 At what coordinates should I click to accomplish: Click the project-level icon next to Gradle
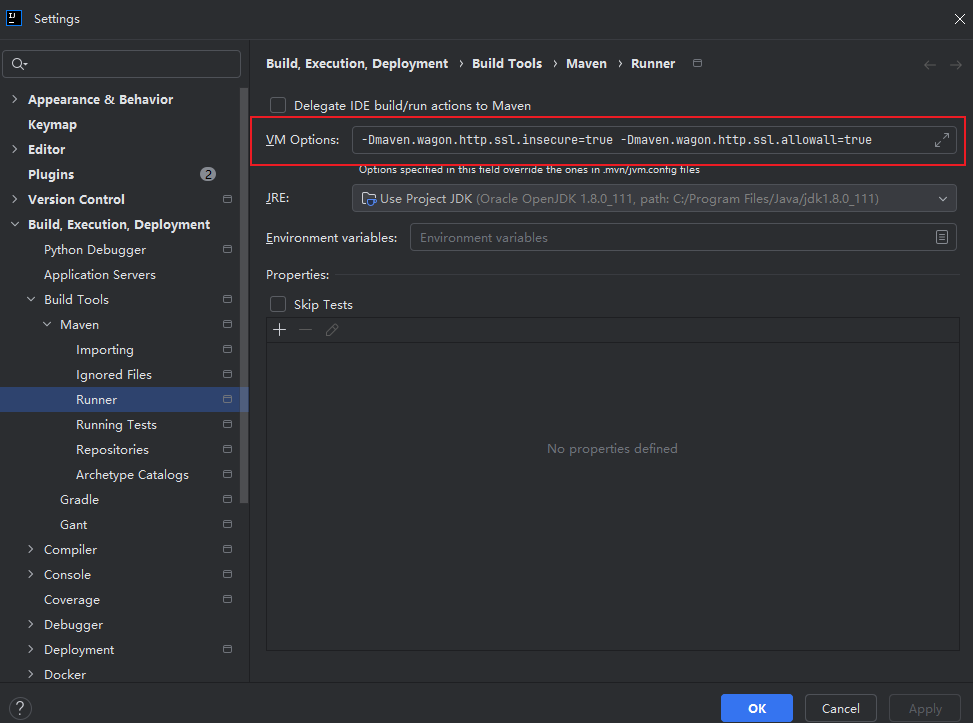[227, 500]
